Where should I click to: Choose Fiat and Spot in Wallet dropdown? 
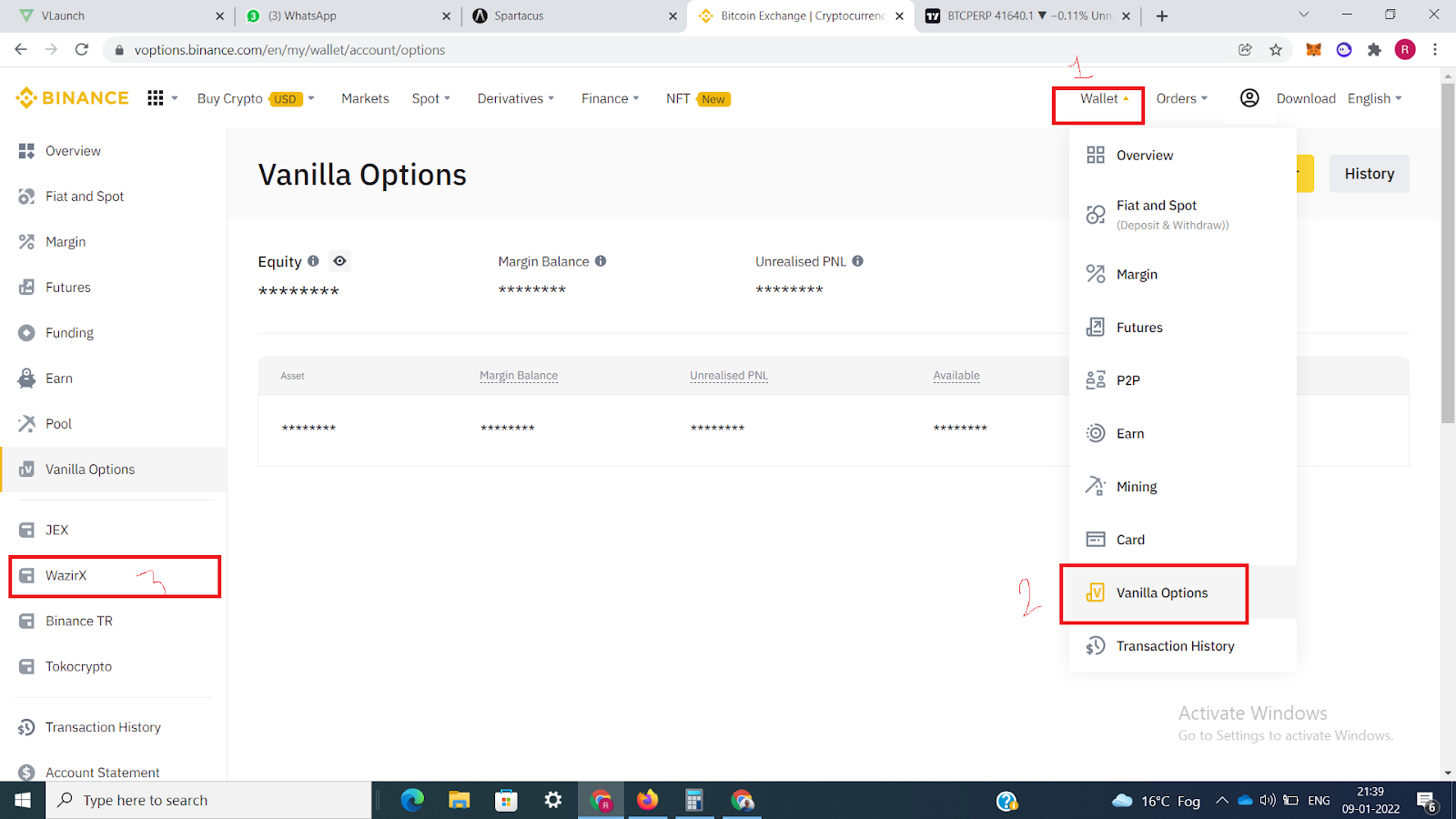[x=1183, y=215]
